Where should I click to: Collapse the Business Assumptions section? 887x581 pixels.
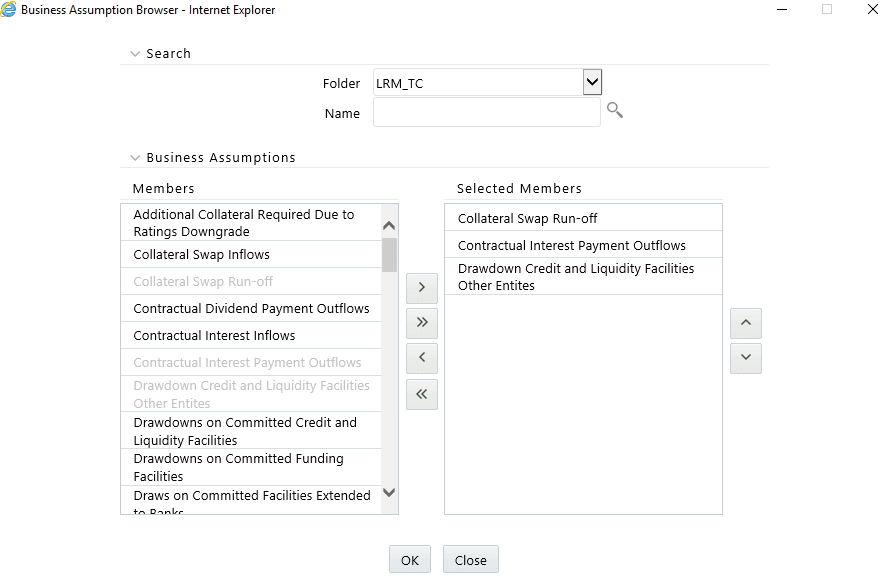pos(135,158)
